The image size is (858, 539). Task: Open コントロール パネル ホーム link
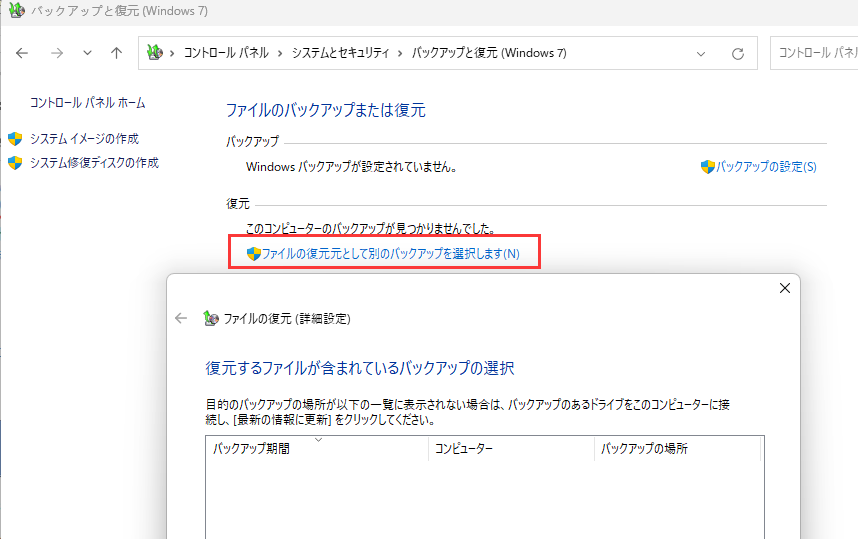pos(88,103)
